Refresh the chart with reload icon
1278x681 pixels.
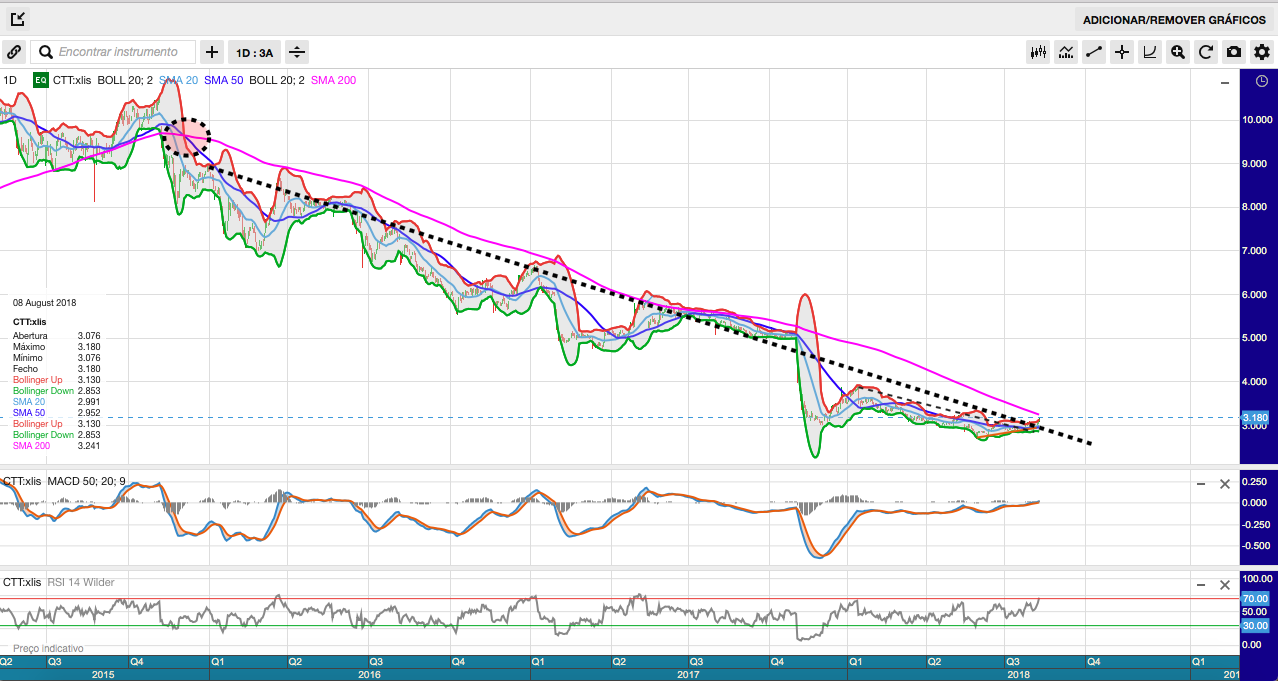1206,52
